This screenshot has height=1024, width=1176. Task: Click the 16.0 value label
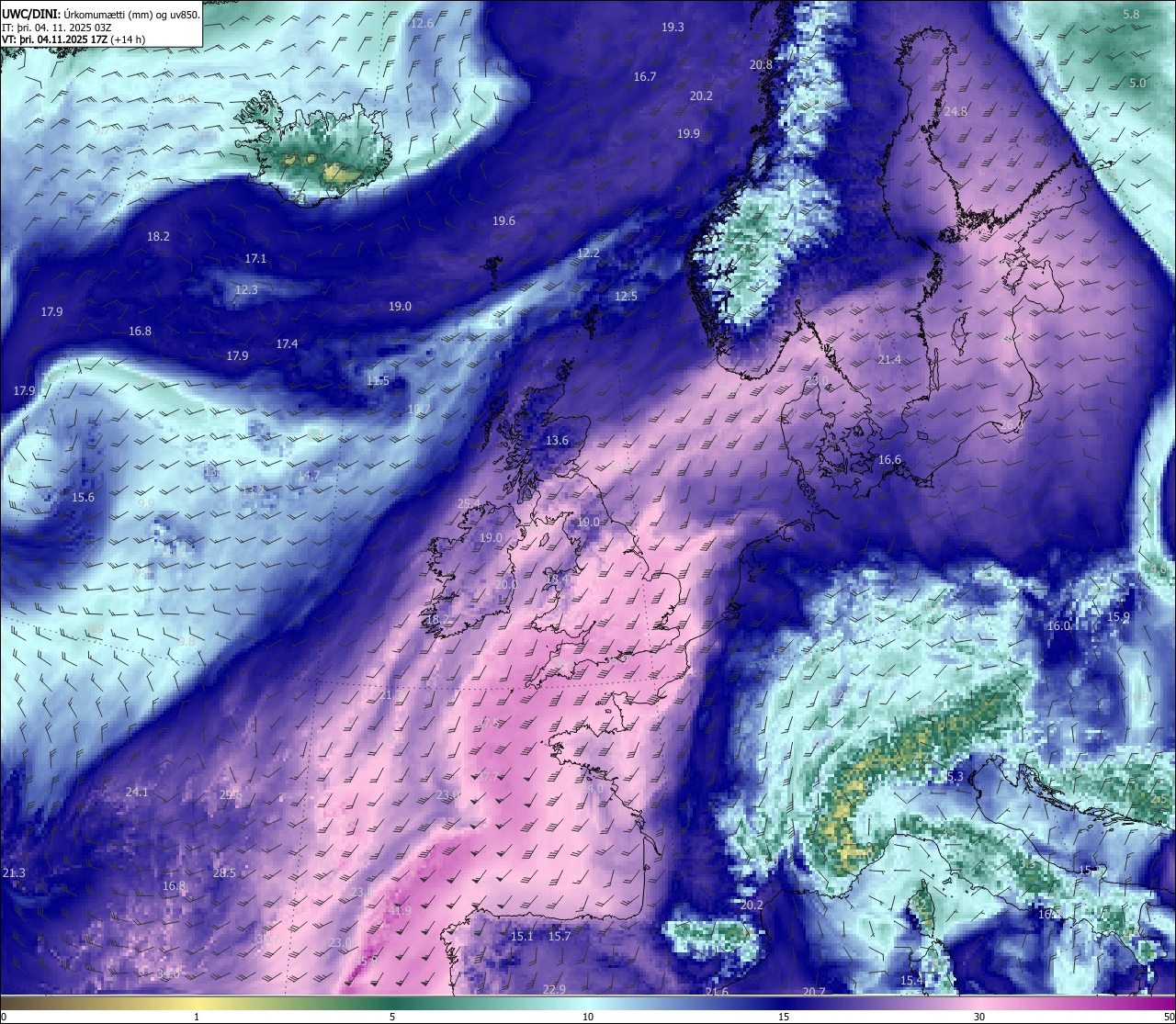(x=1058, y=626)
